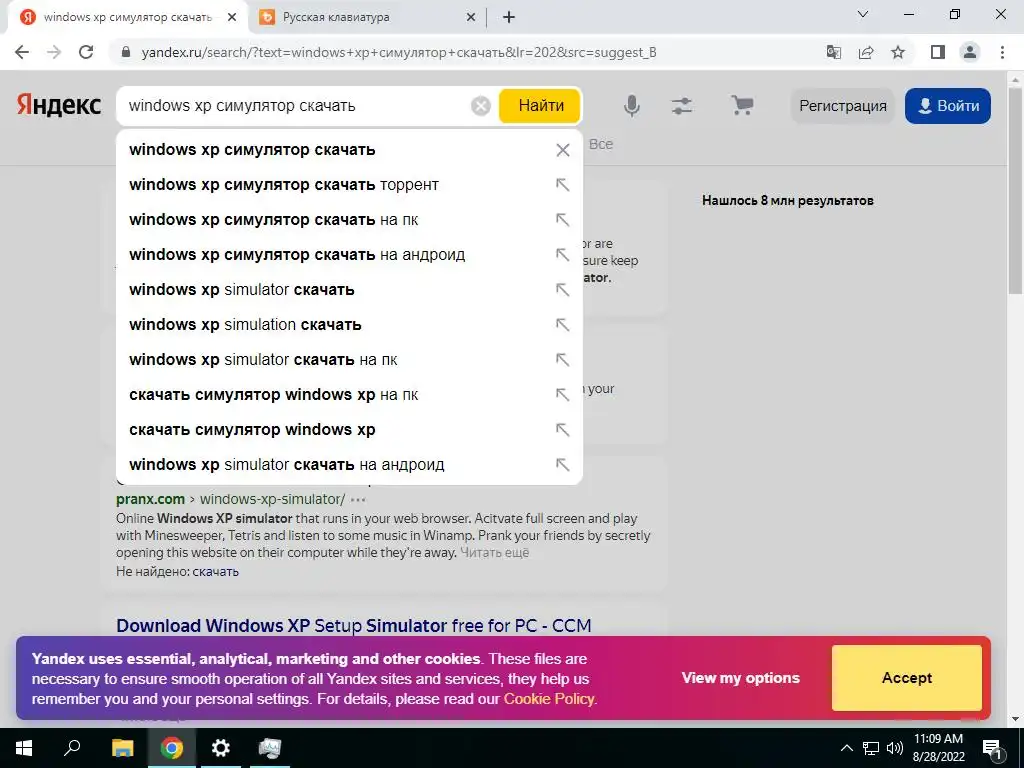Open pranx result three-dot options
This screenshot has width=1024, height=768.
(358, 500)
